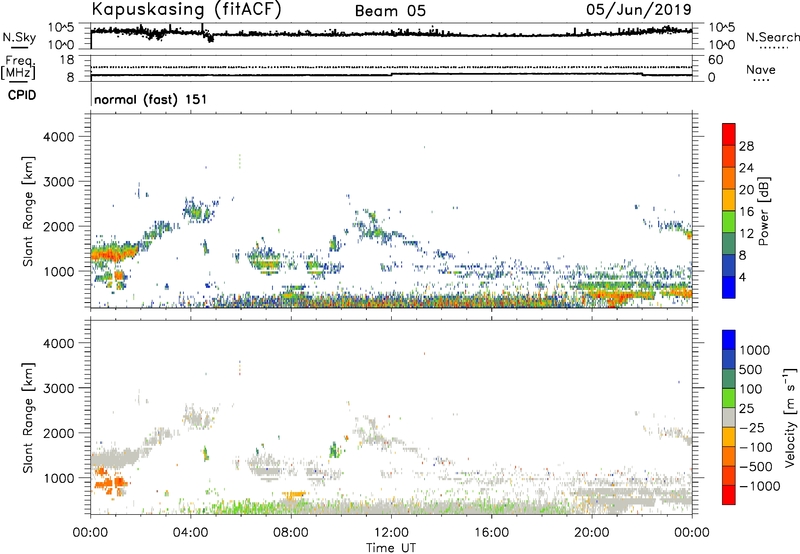Image resolution: width=800 pixels, height=554 pixels.
Task: Click the '08:00' time axis tick label
Action: [290, 533]
